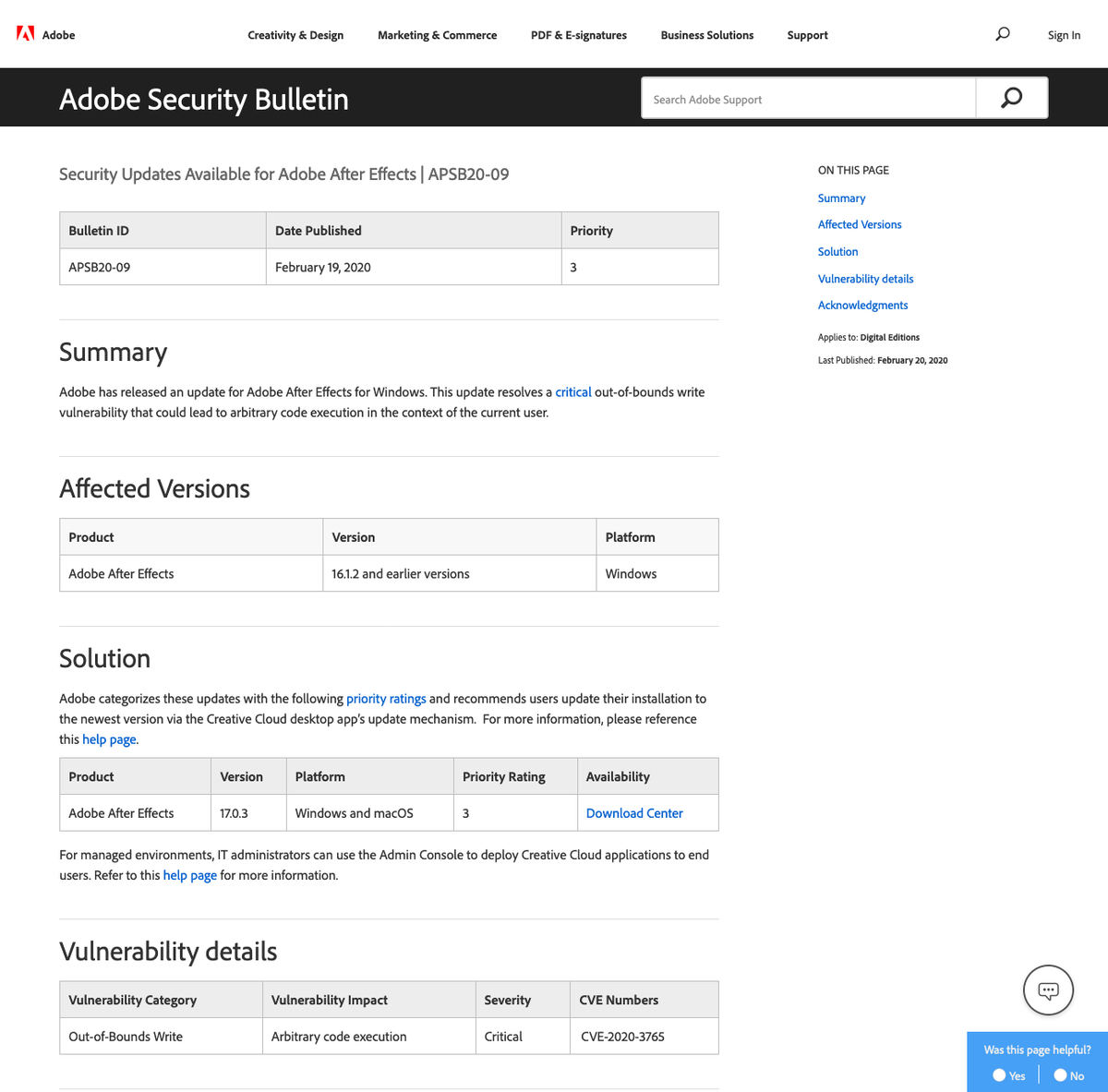Open the Download Center link

point(634,813)
